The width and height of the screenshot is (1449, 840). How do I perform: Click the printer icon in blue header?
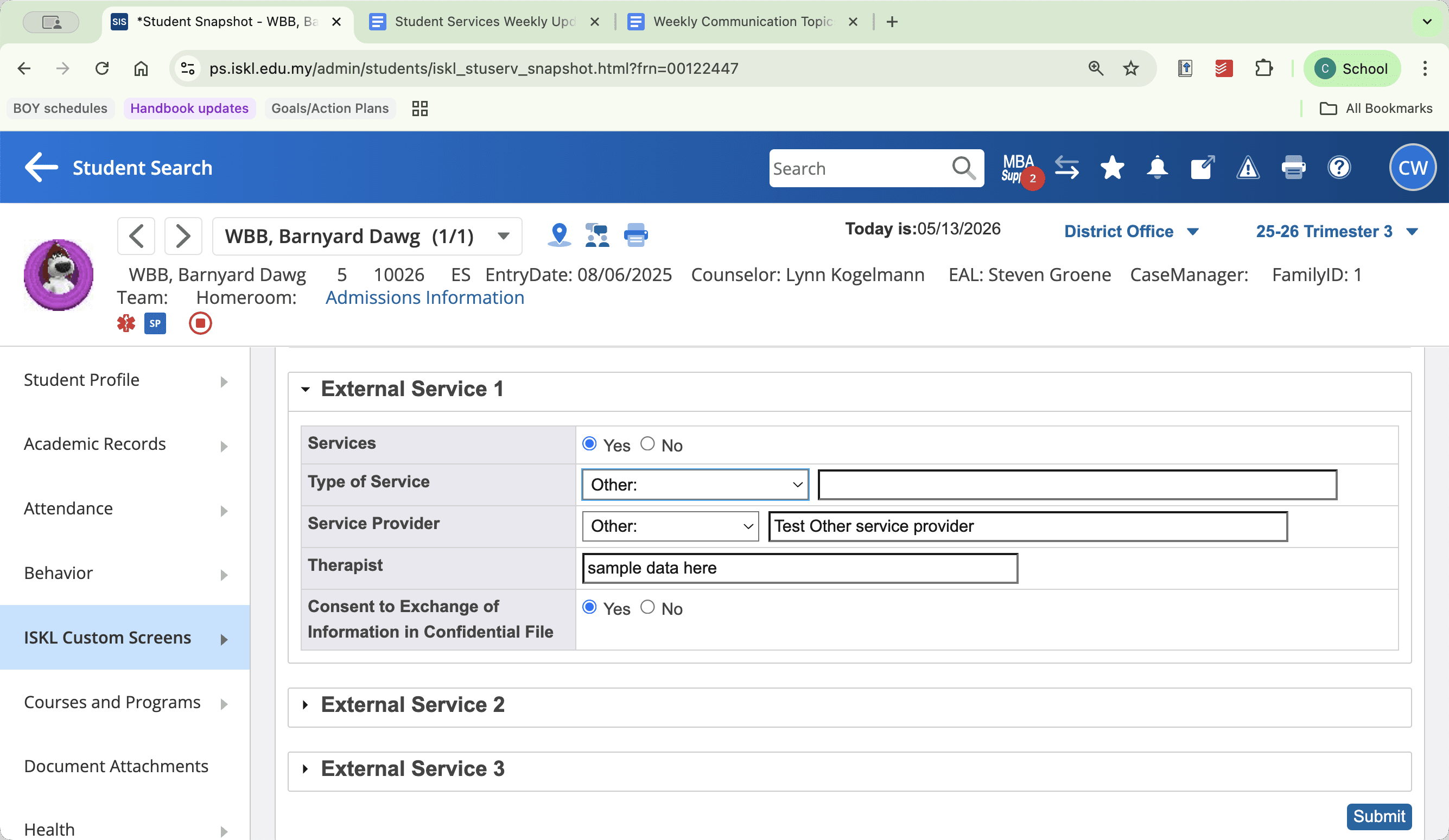click(1293, 168)
